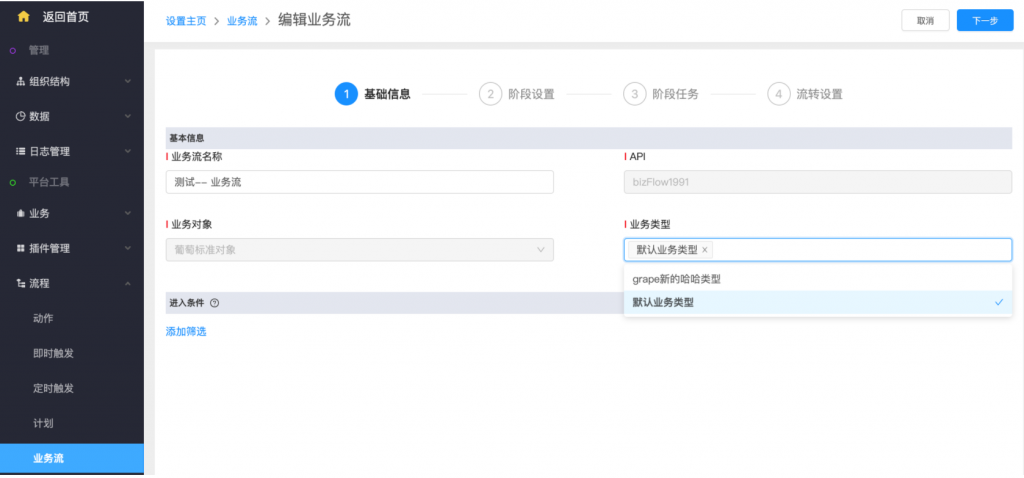Viewport: 1024px width, 478px height.
Task: Click the 下一步 button
Action: [984, 21]
